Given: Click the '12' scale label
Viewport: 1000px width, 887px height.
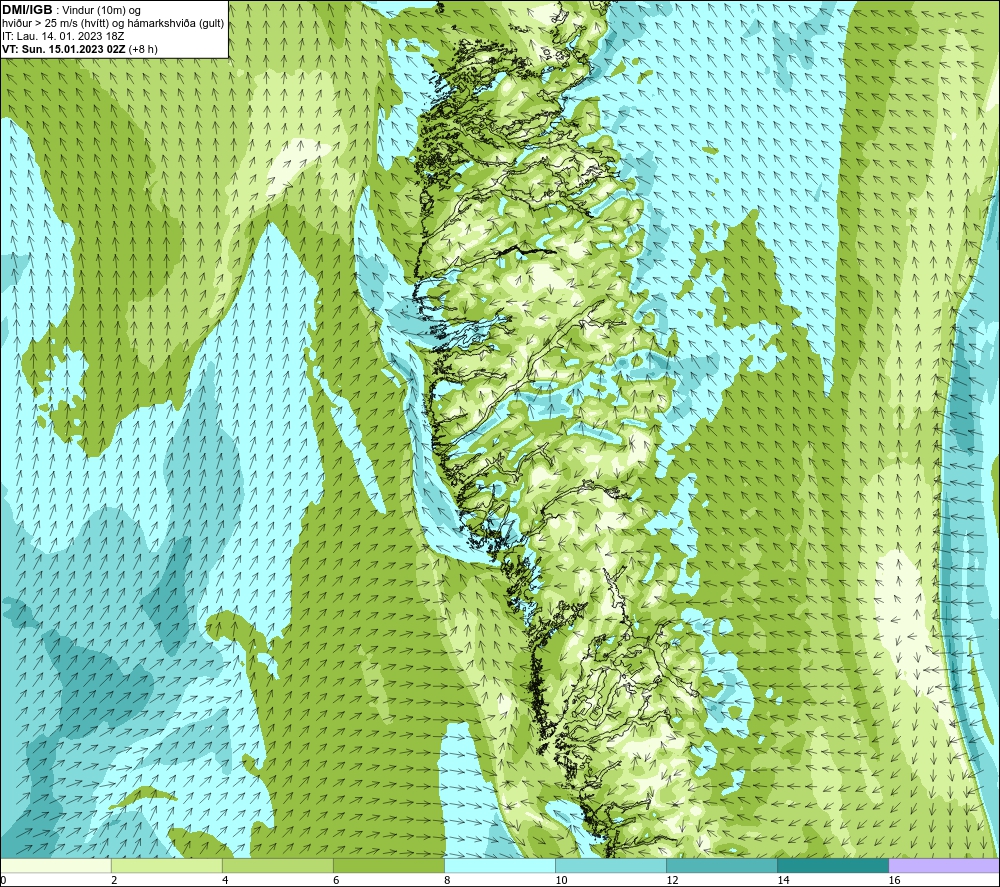Looking at the screenshot, I should (672, 880).
